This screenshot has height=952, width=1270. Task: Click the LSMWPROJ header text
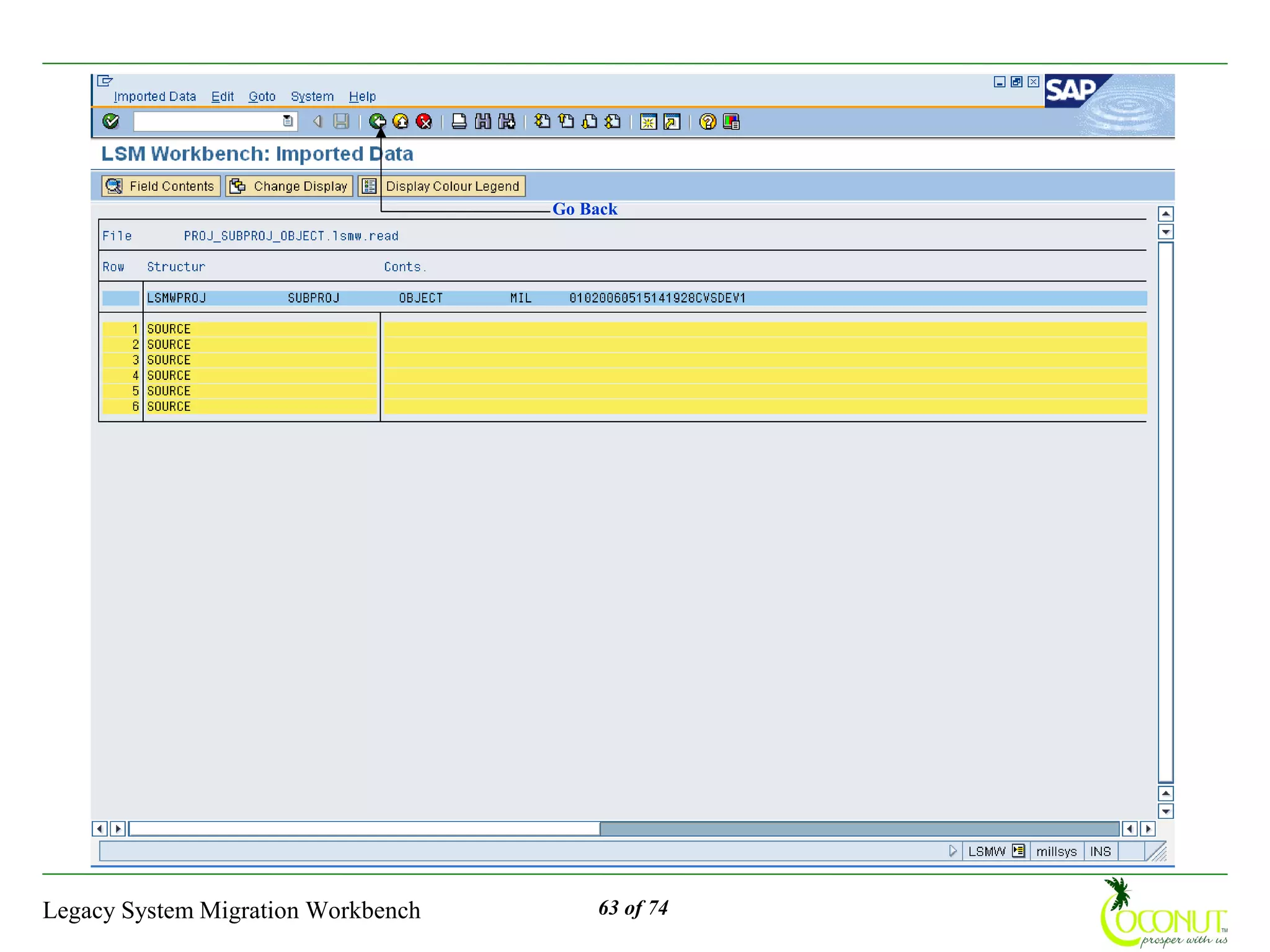[177, 298]
